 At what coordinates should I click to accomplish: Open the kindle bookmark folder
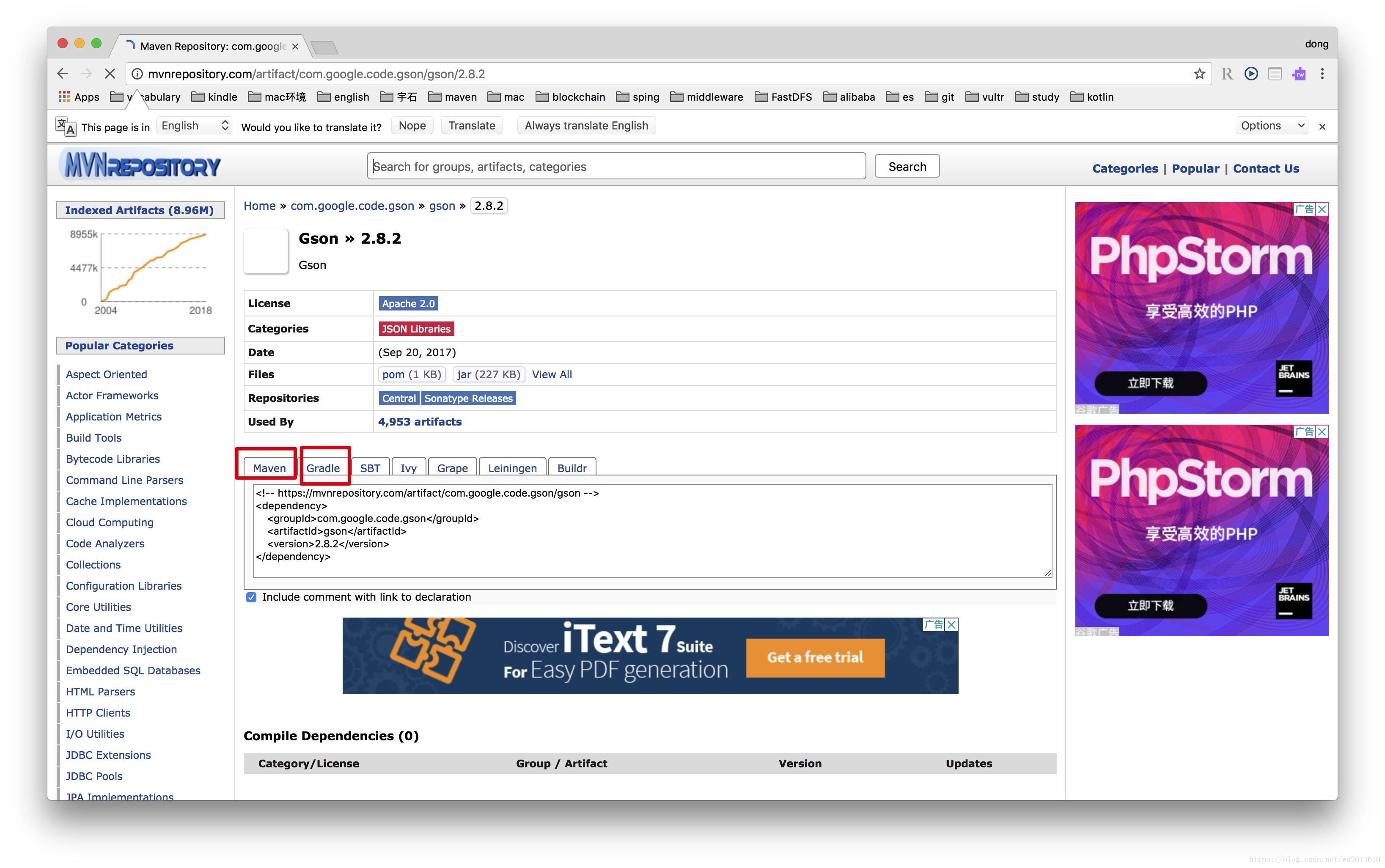pos(214,97)
